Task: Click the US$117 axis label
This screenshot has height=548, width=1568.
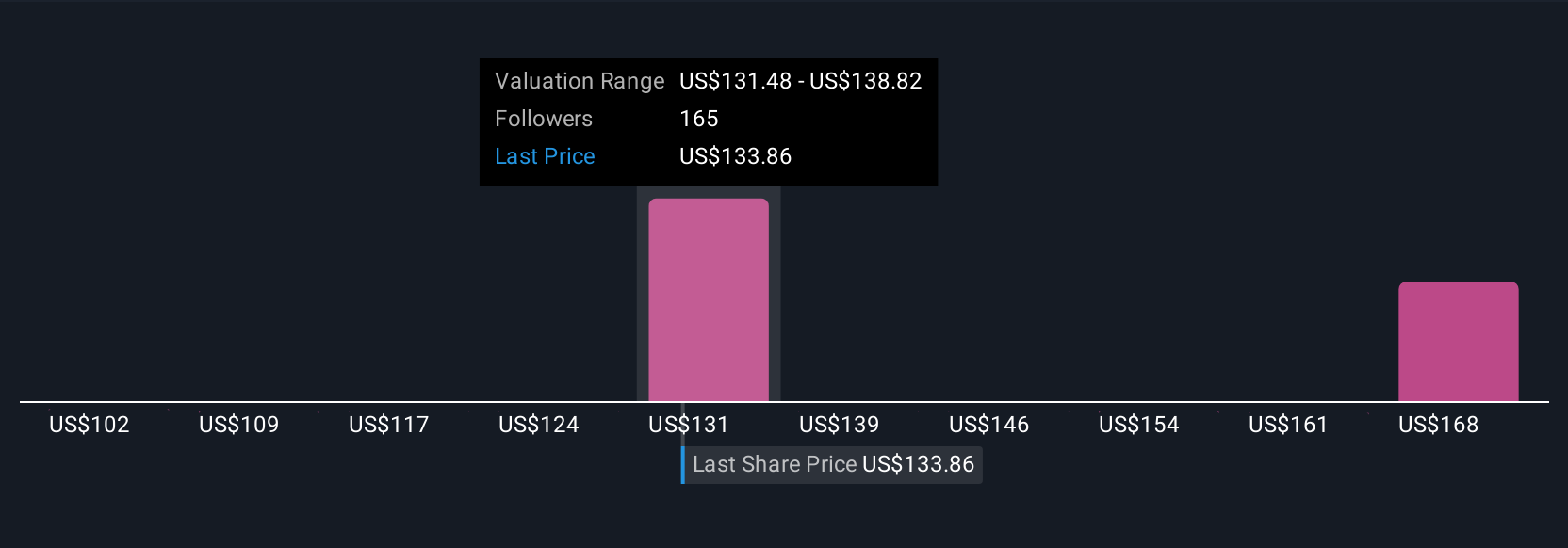Action: [389, 425]
